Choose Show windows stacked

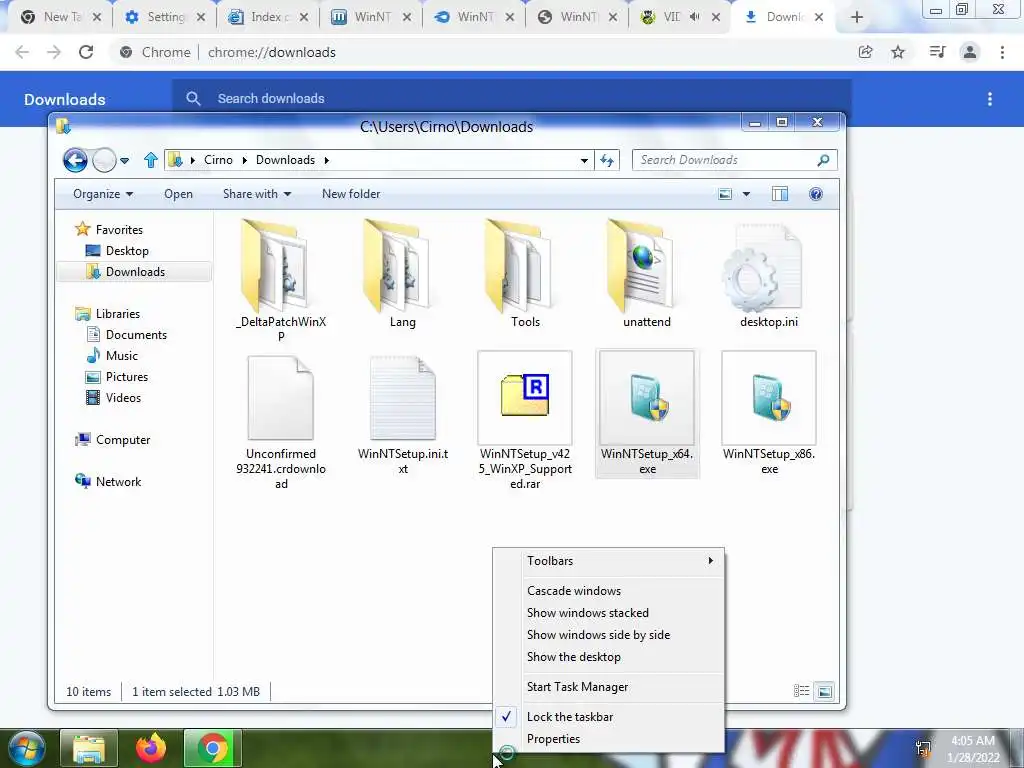pyautogui.click(x=609, y=613)
